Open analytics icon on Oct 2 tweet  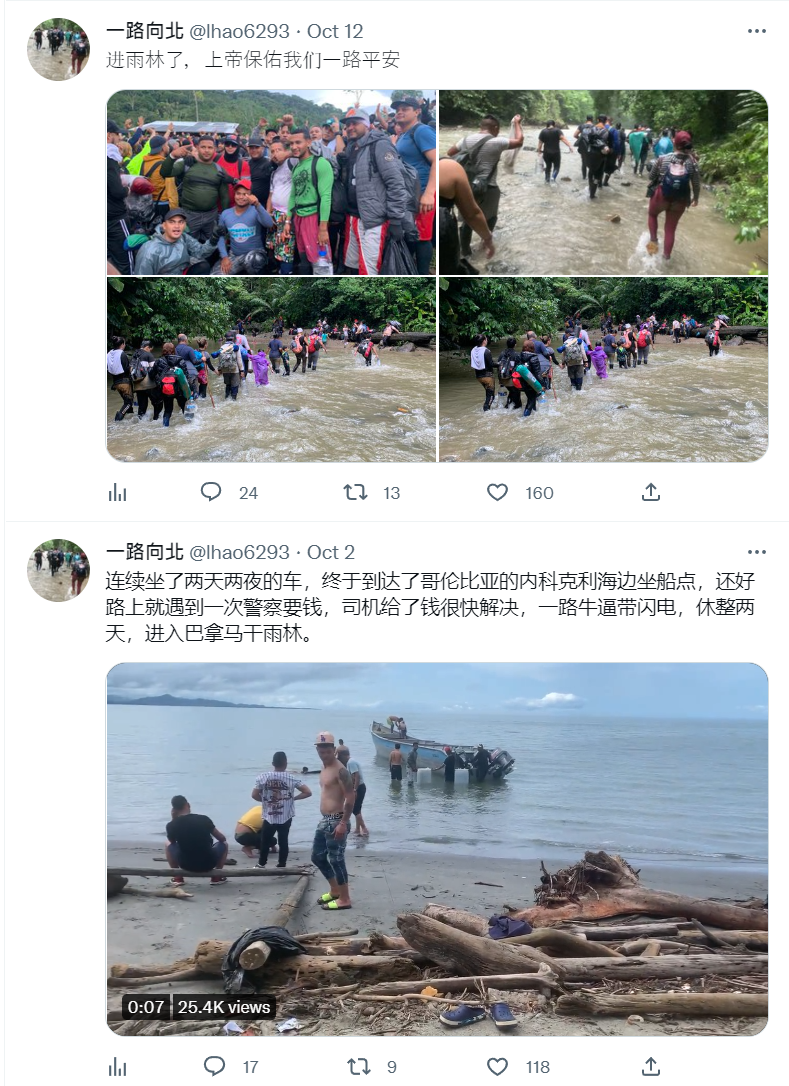(x=118, y=1067)
